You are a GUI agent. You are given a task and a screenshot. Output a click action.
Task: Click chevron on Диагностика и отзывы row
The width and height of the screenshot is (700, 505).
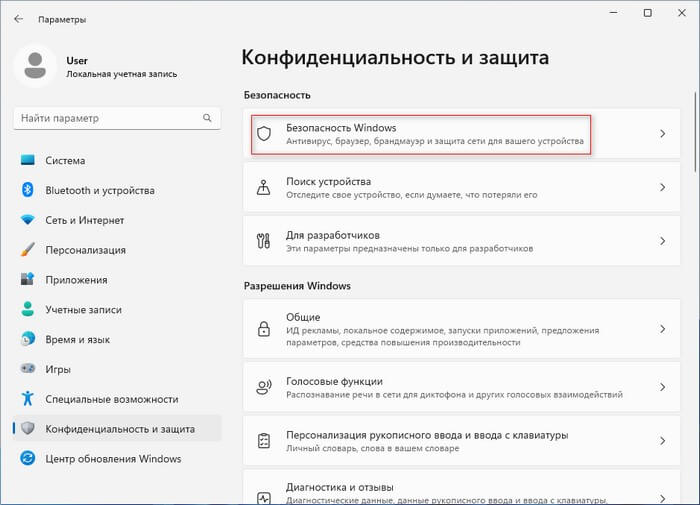tap(662, 498)
